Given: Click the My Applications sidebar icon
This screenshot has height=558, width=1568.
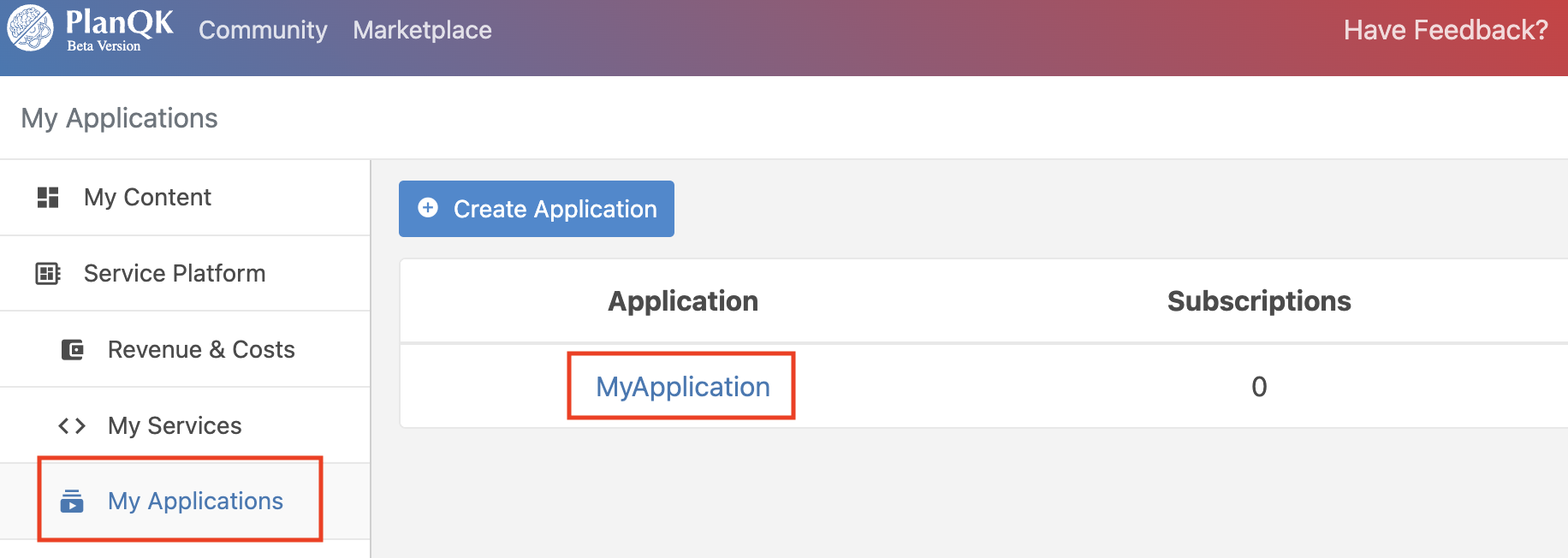Looking at the screenshot, I should pyautogui.click(x=72, y=502).
